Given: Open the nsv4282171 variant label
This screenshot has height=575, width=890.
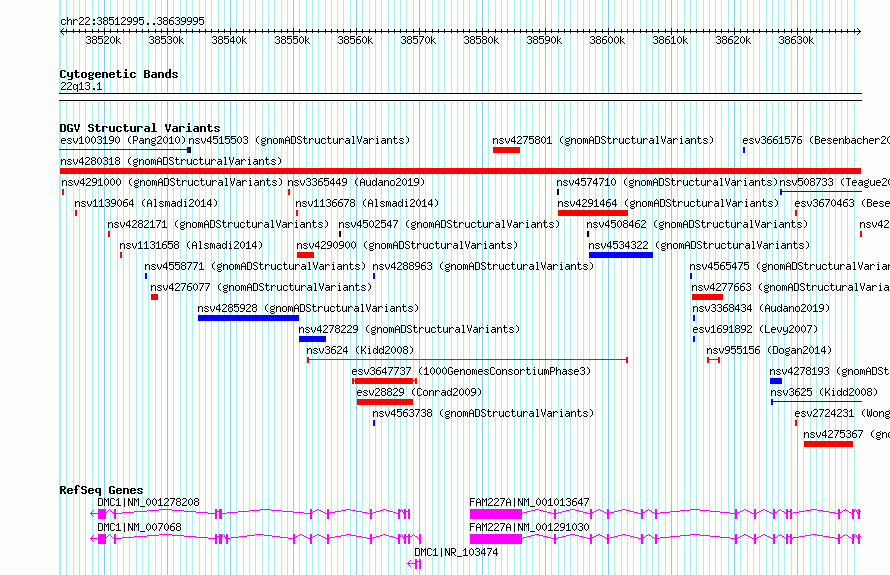Looking at the screenshot, I should point(219,224).
